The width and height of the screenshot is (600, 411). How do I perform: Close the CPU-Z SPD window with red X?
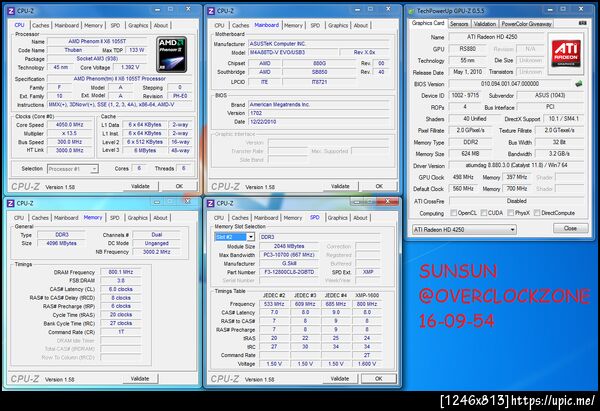[388, 201]
